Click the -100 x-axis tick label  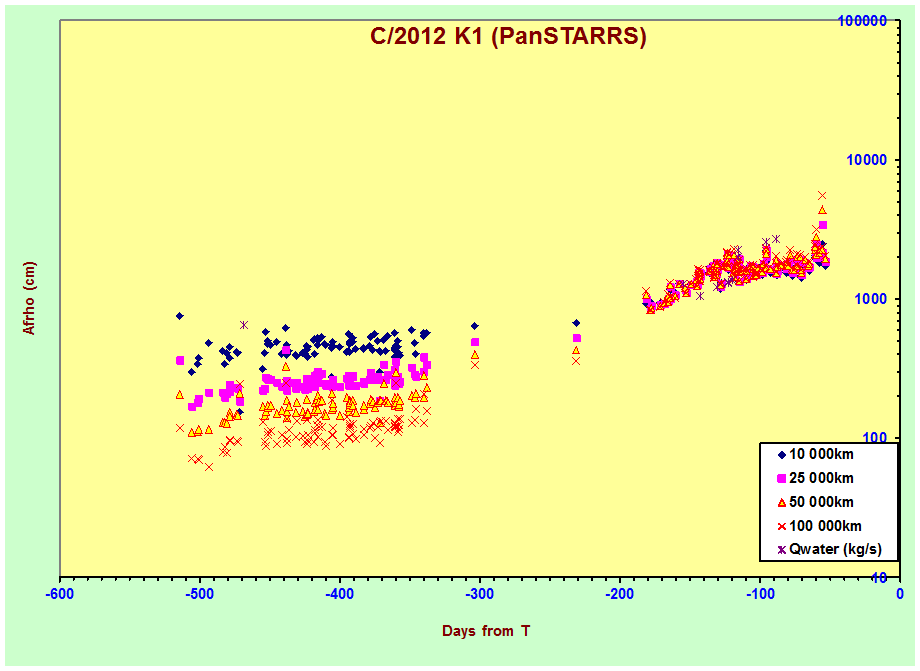[x=760, y=594]
